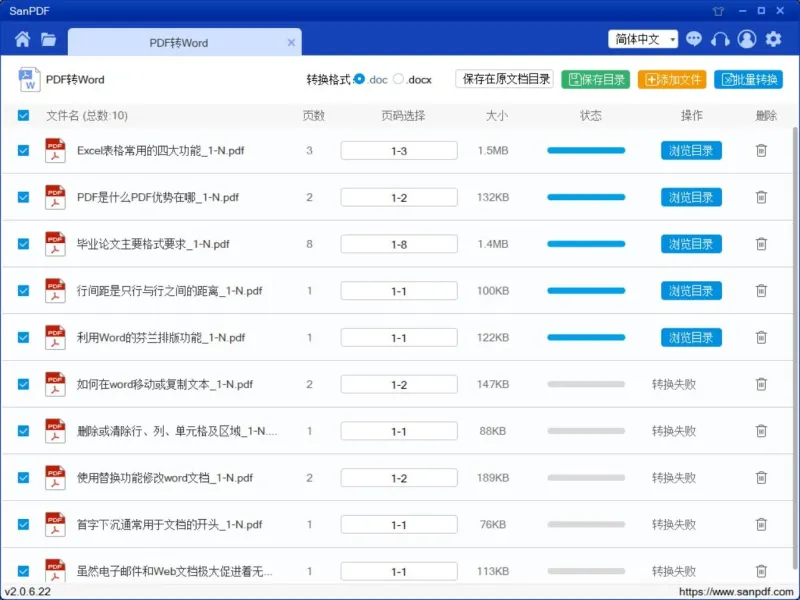Screen dimensions: 800x600
Task: Click the progress bar of 行间距是只行与行之间的距离
Action: [x=586, y=290]
